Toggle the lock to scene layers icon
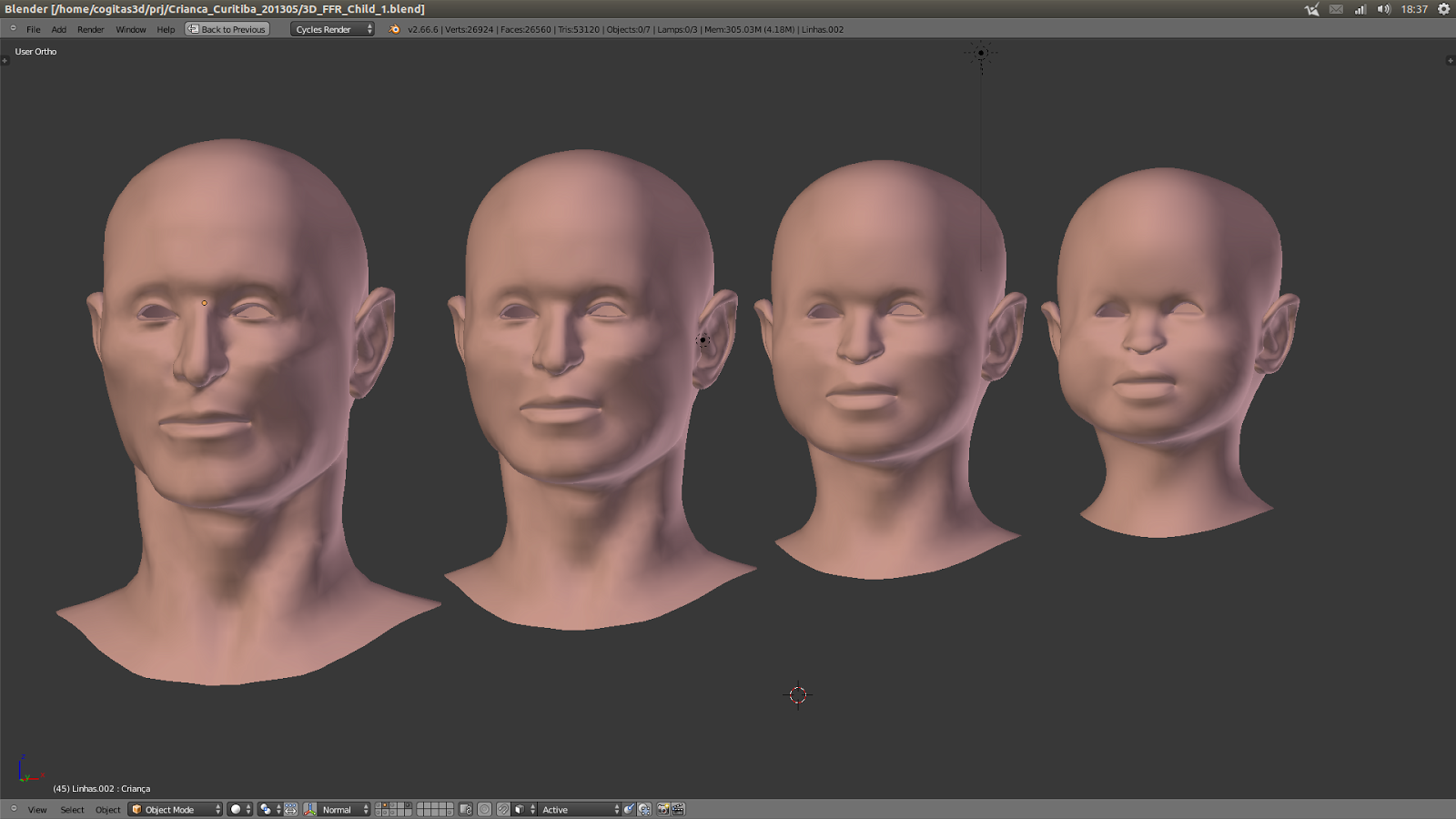This screenshot has height=819, width=1456. pos(464,809)
